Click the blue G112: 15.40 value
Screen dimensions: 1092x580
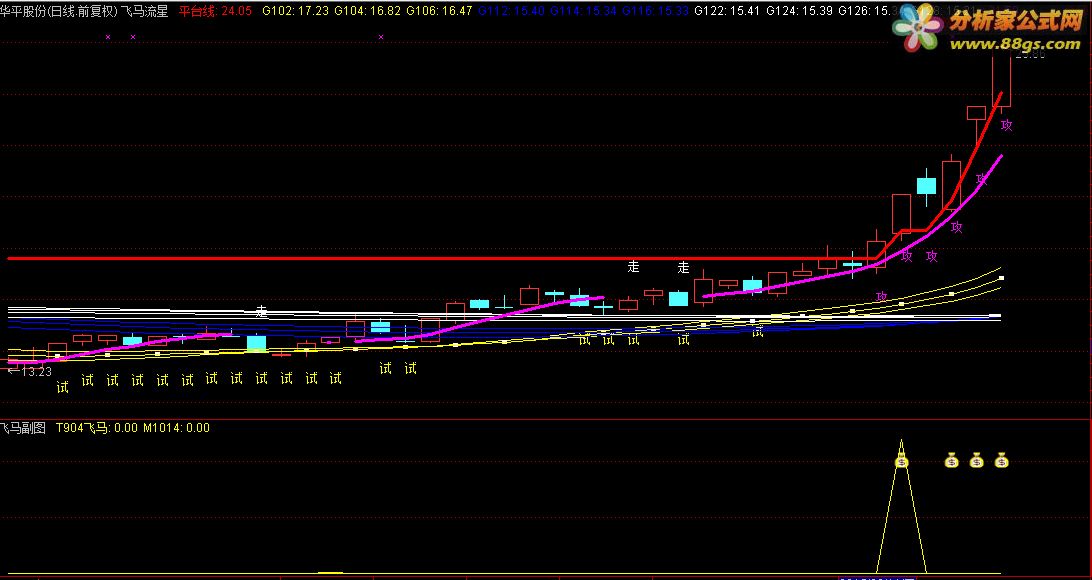511,11
